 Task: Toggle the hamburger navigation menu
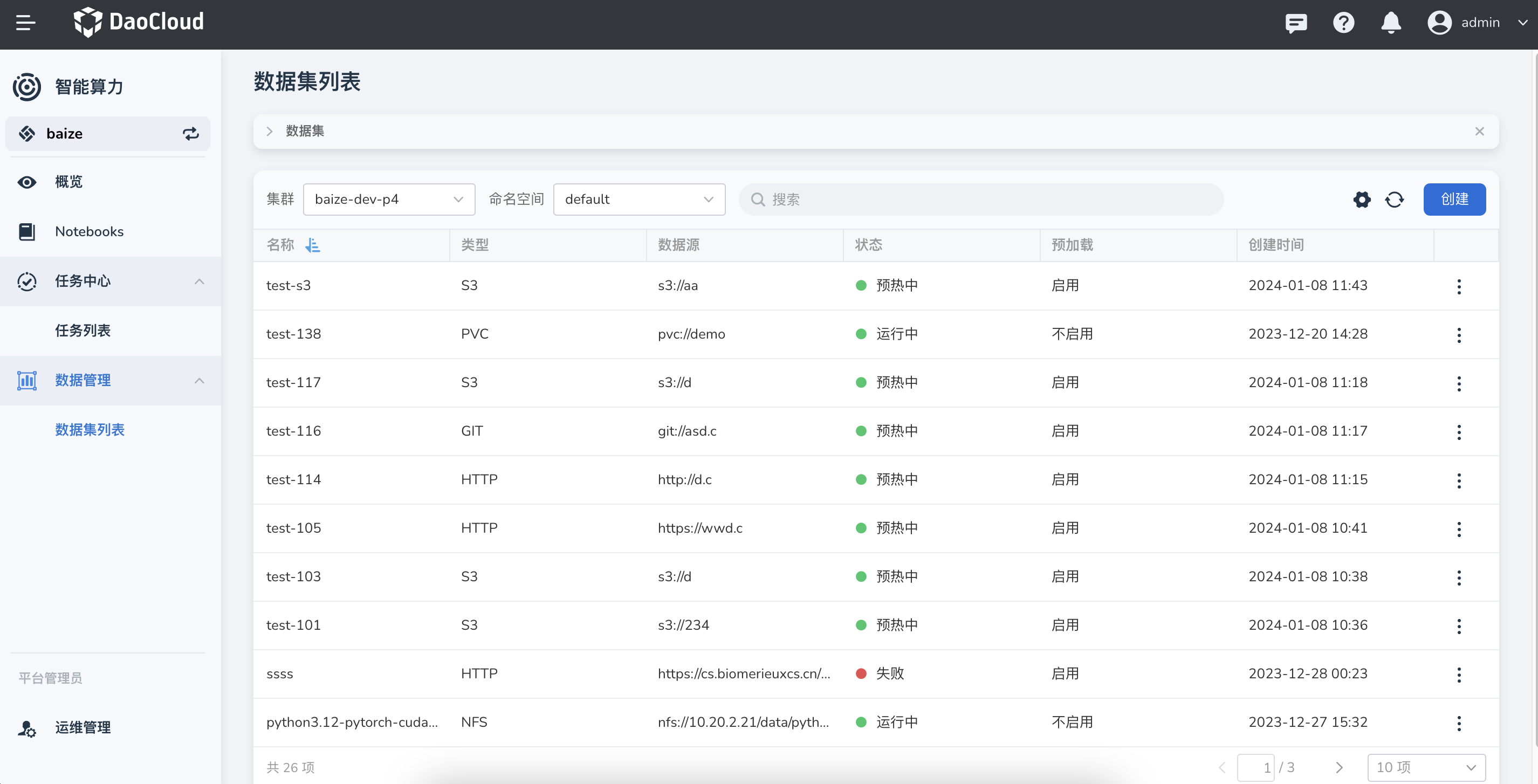25,23
